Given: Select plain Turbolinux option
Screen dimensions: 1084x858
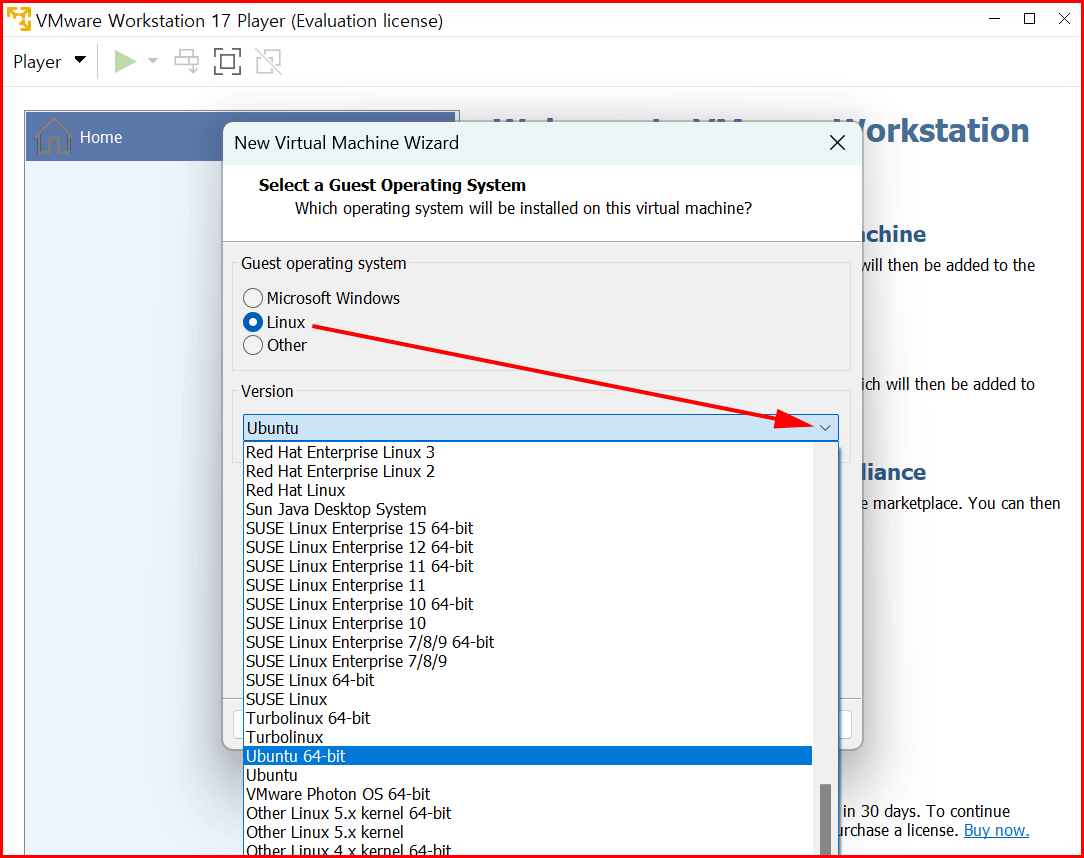Looking at the screenshot, I should coord(528,738).
